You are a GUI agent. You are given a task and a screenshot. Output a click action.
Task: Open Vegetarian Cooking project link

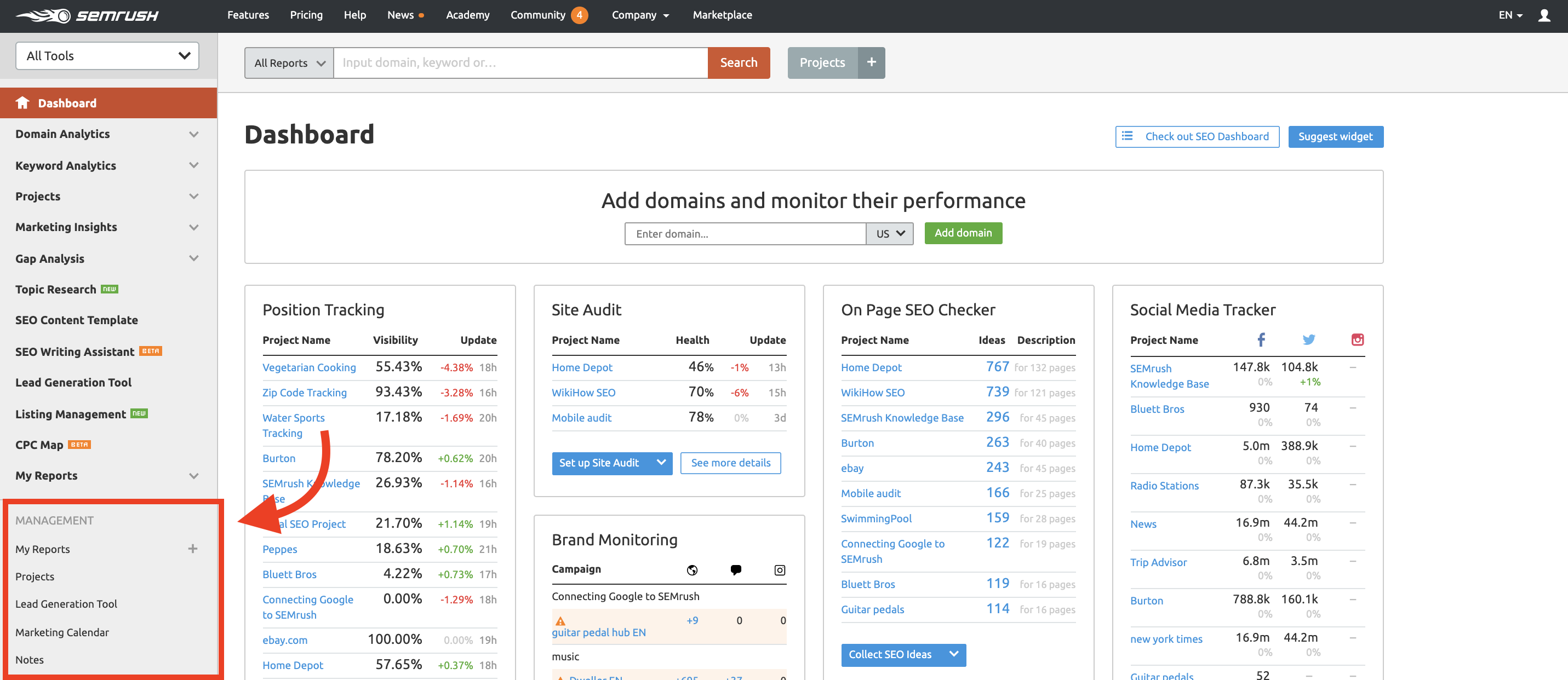(308, 367)
